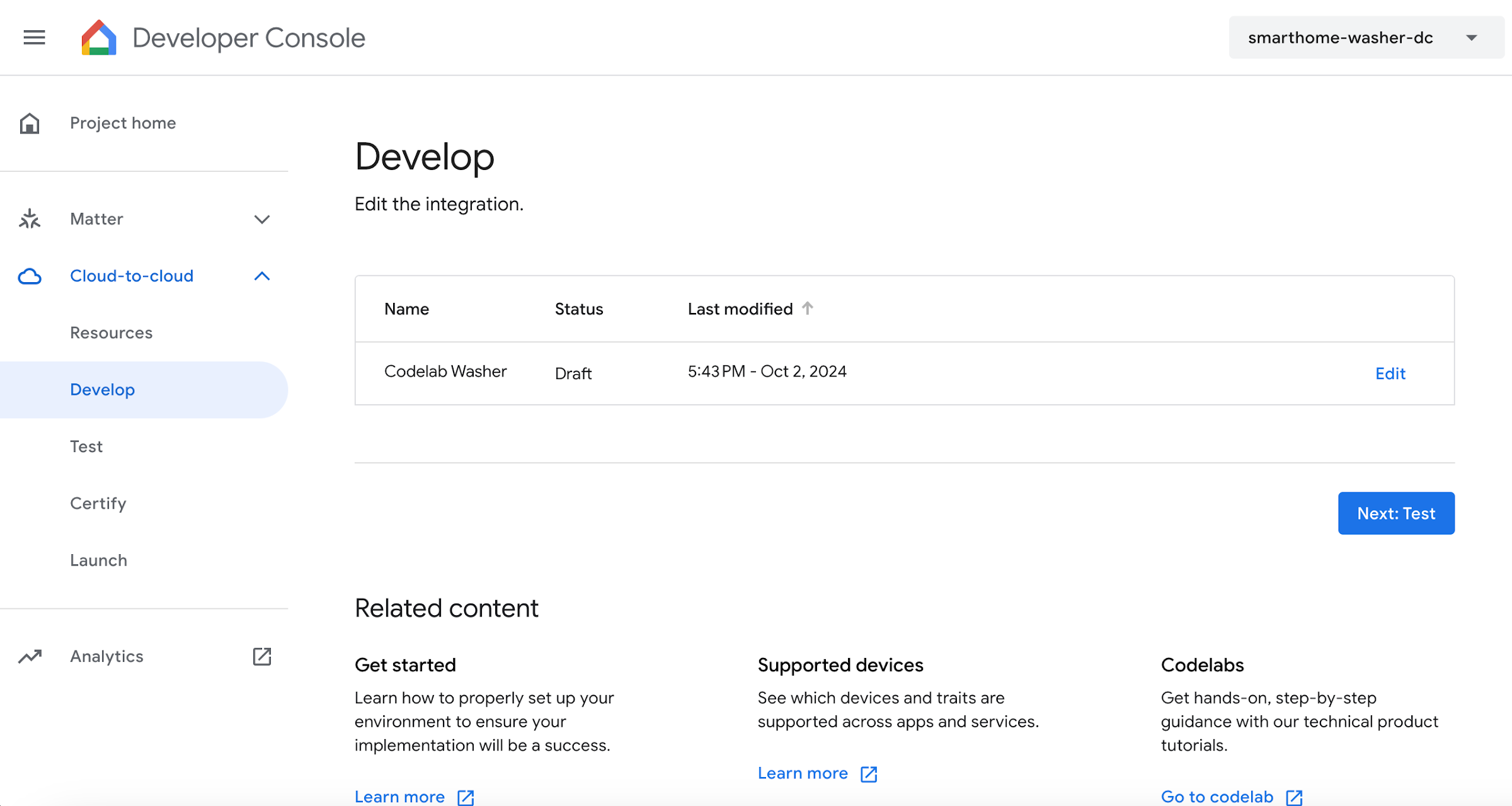Screen dimensions: 1512x806
Task: Select the Launch navigation item
Action: click(98, 559)
